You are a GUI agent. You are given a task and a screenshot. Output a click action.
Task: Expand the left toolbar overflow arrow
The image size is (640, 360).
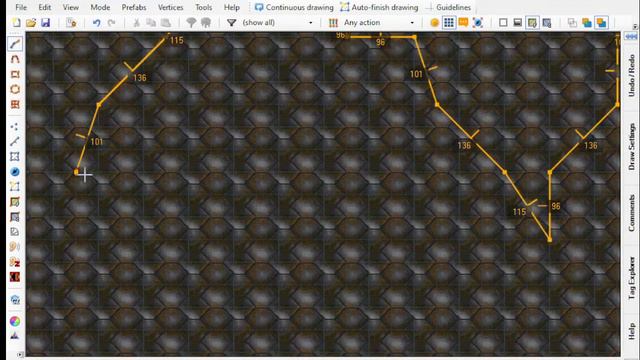pyautogui.click(x=20, y=354)
